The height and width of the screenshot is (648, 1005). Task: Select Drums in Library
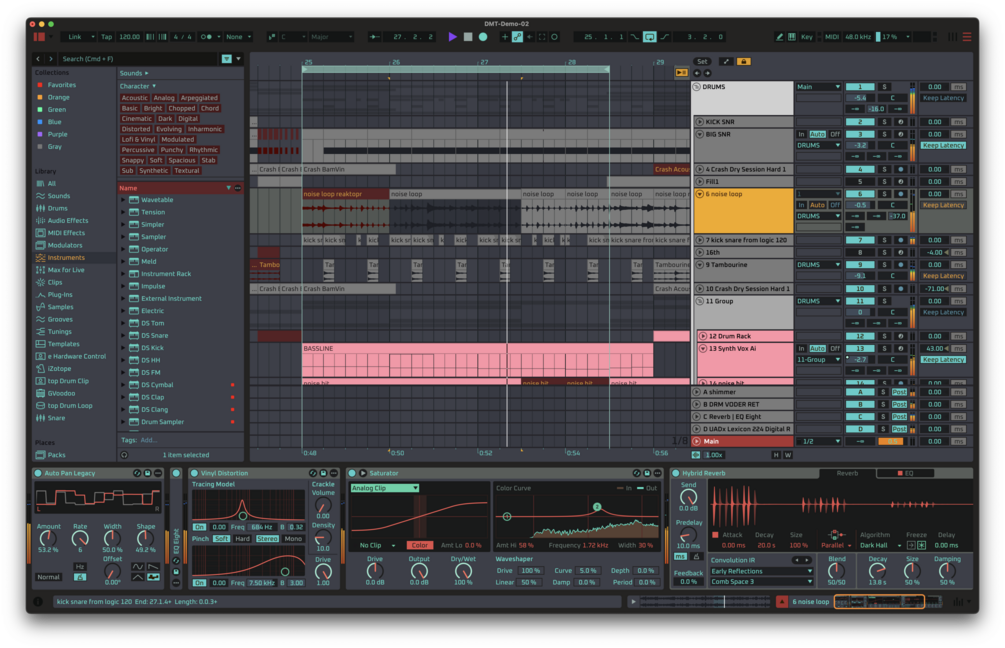(x=57, y=208)
